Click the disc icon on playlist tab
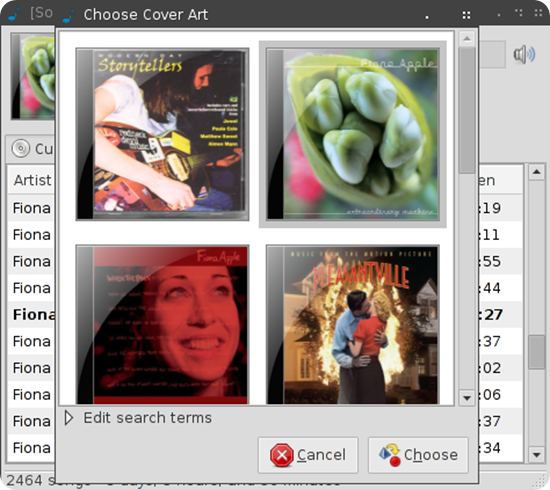 (20, 148)
